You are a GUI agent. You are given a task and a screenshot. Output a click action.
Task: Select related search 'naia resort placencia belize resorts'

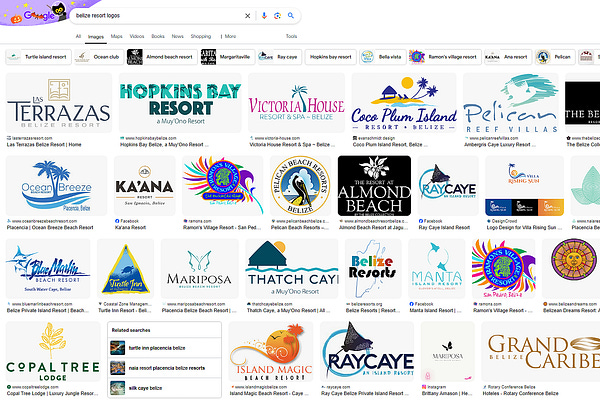165,368
